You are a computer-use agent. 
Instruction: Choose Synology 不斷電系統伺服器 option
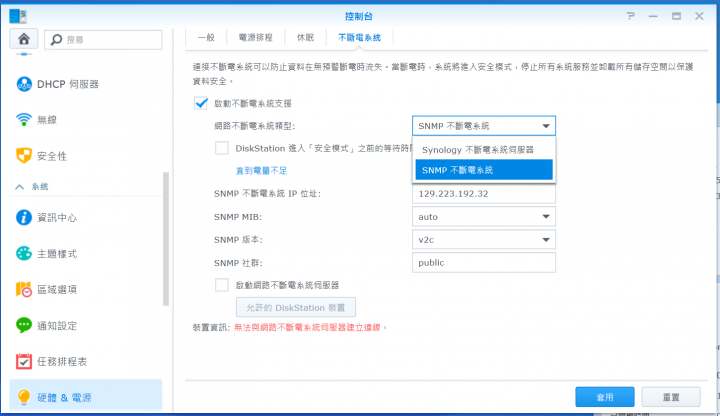(484, 150)
